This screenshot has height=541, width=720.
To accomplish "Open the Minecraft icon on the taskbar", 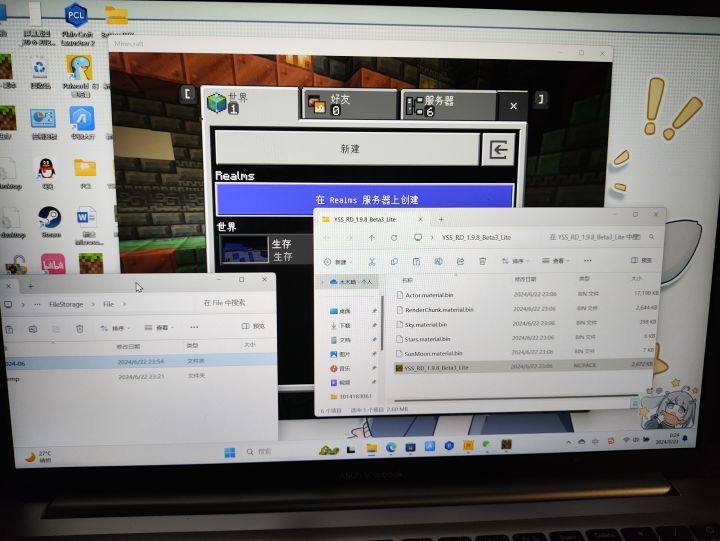I will 506,444.
